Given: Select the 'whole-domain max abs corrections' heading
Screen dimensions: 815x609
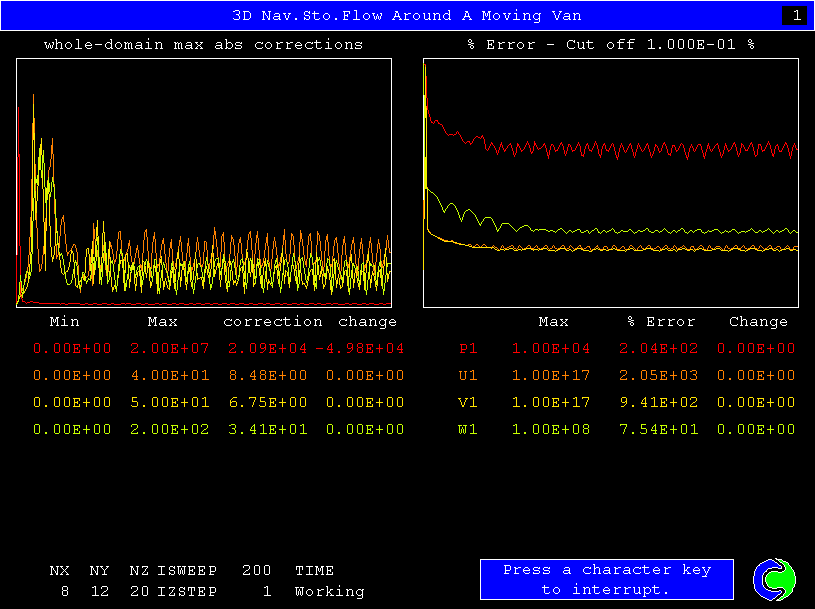Looking at the screenshot, I should tap(203, 45).
